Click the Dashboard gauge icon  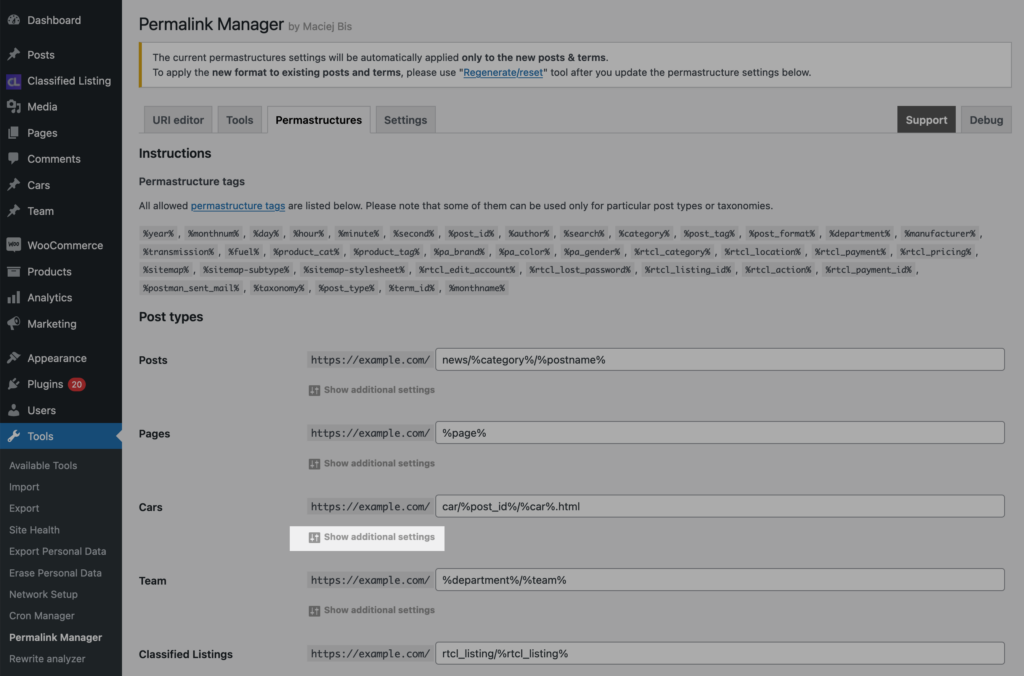[14, 20]
